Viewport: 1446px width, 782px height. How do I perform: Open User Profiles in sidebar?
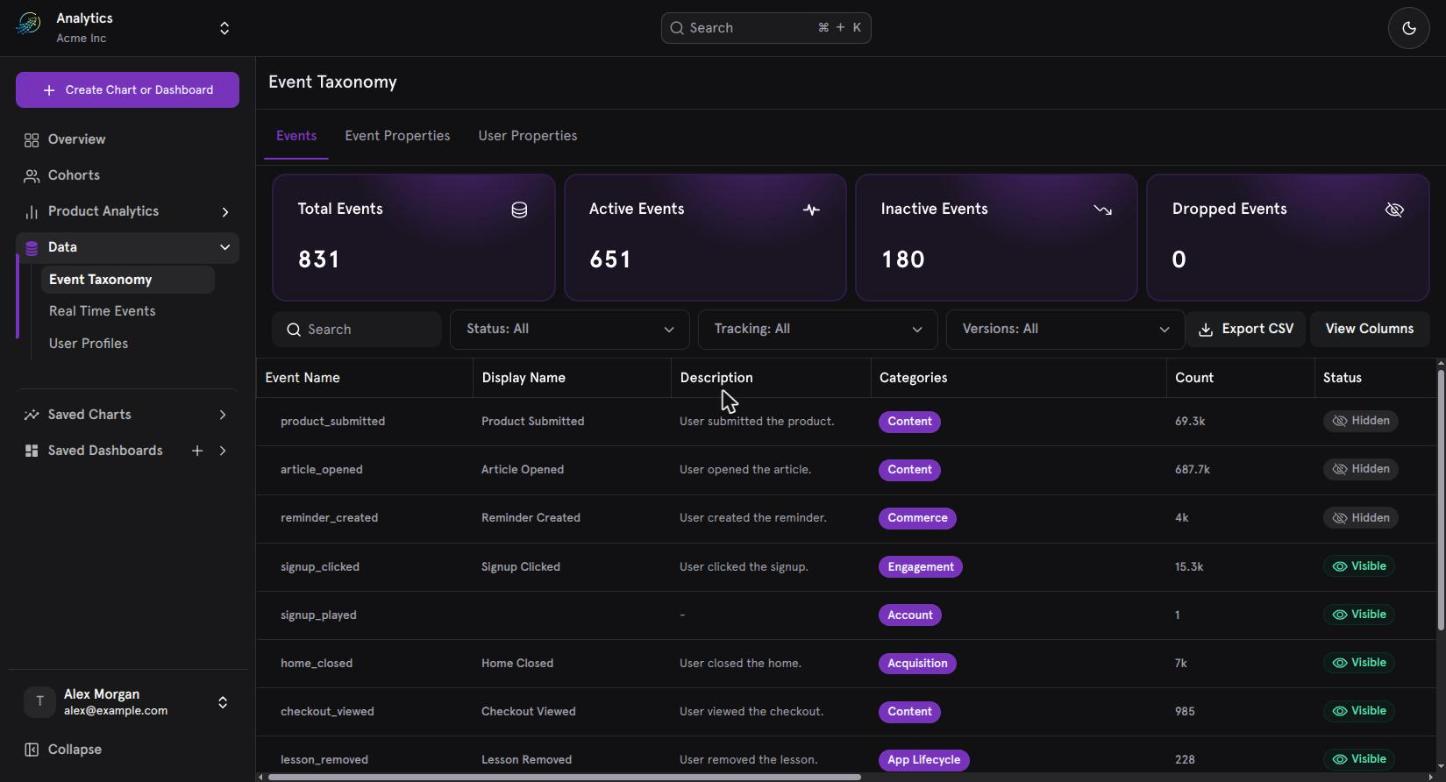tap(88, 343)
